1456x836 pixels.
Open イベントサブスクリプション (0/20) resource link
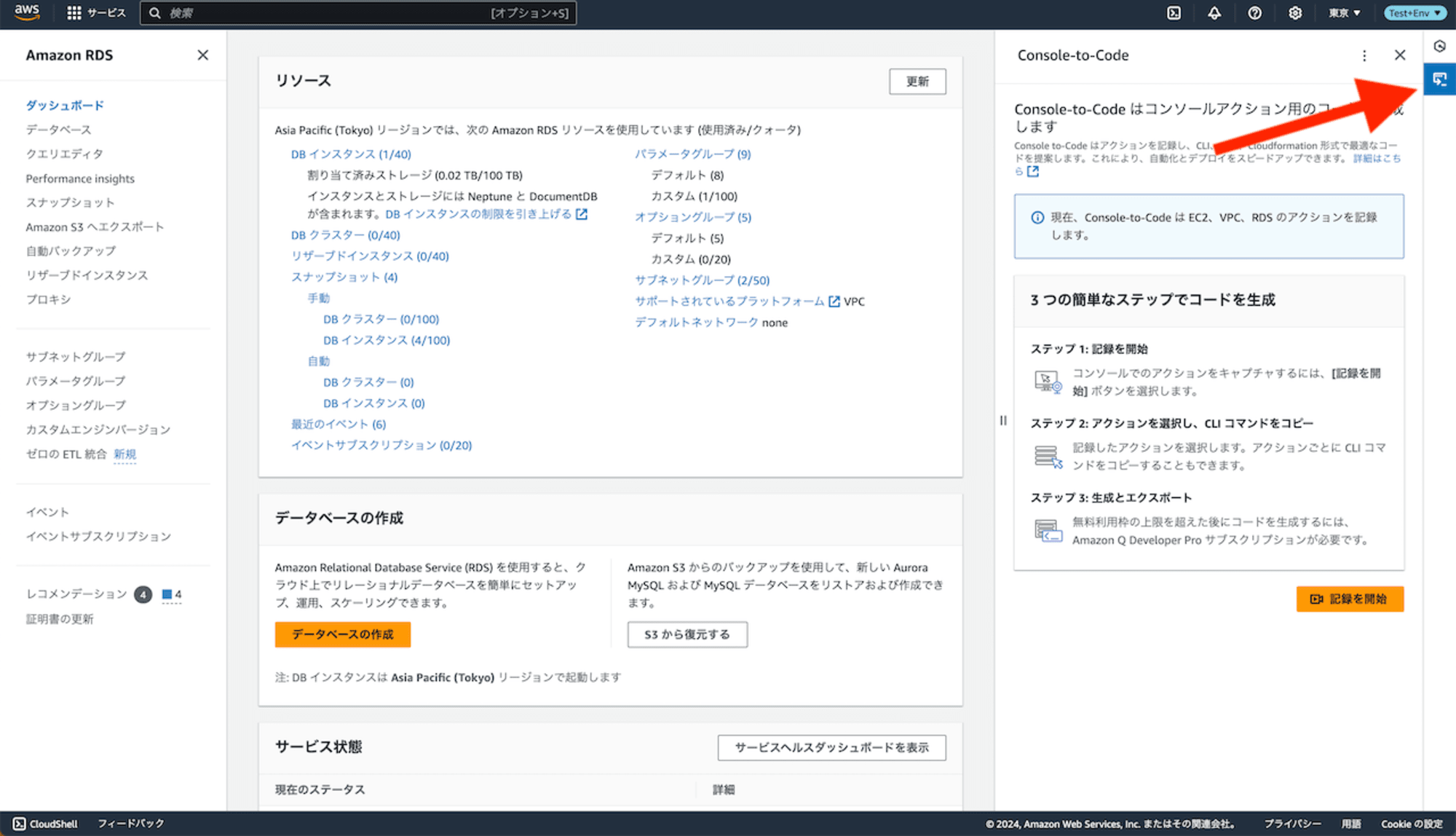tap(381, 446)
